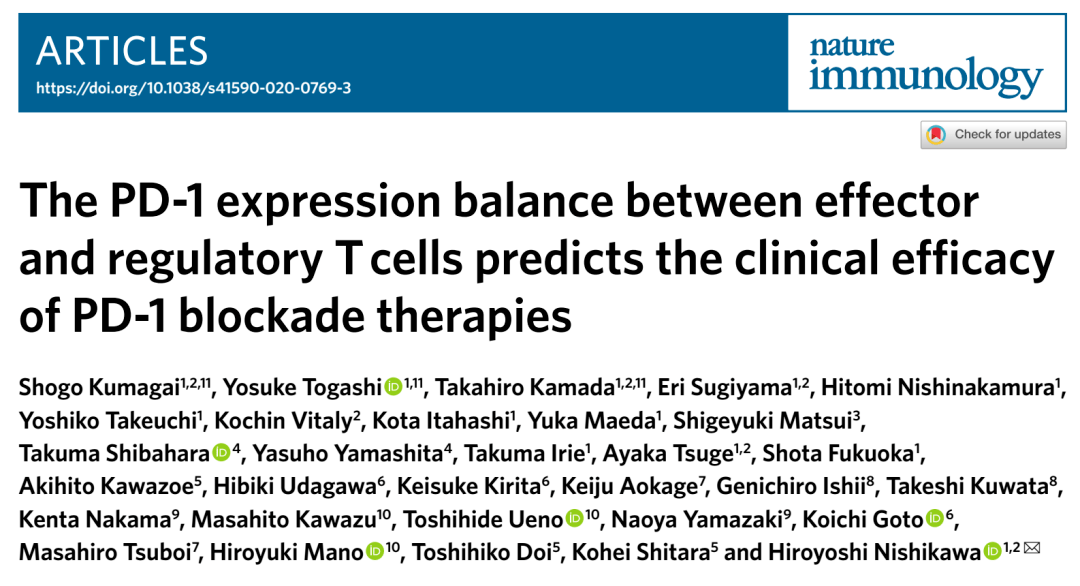The height and width of the screenshot is (586, 1080).
Task: Click ORCID icon beside Toshihide Ueno
Action: (x=574, y=519)
